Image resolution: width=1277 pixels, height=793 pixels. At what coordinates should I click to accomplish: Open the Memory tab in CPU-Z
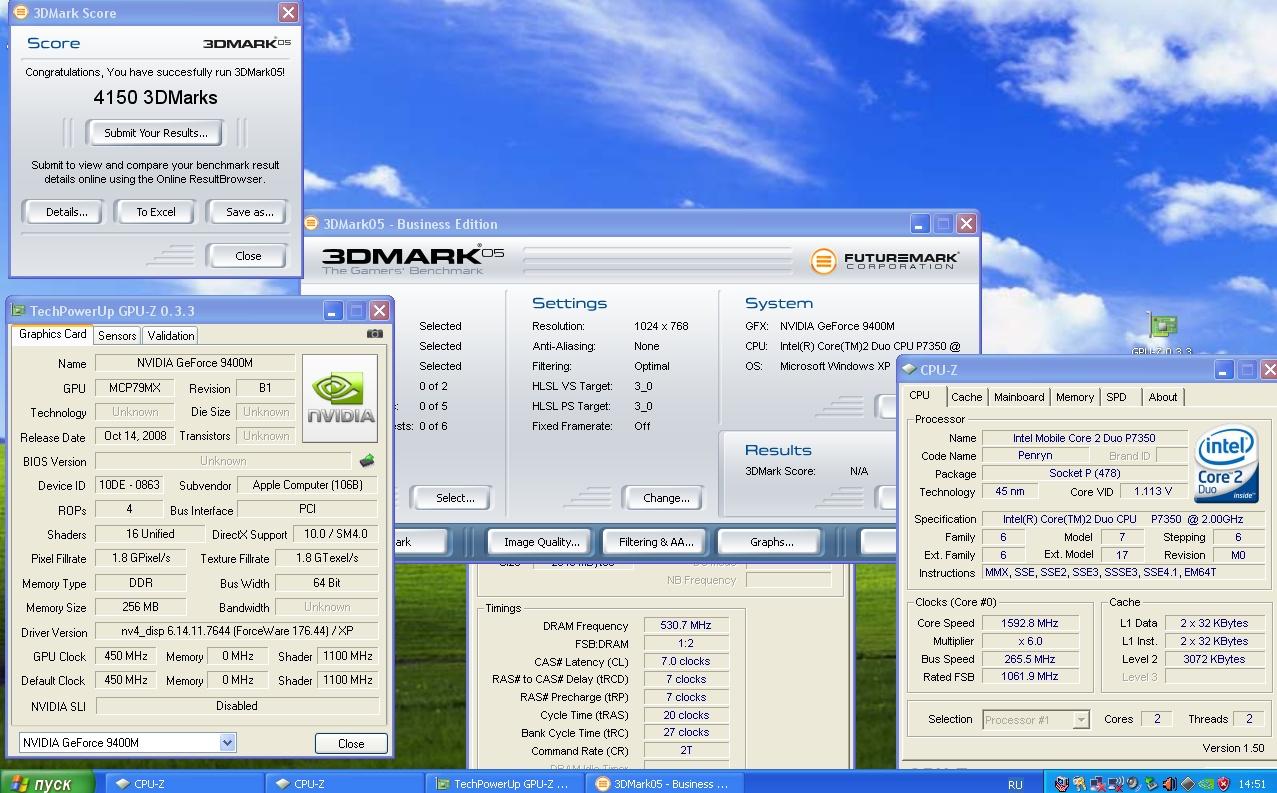tap(1075, 397)
